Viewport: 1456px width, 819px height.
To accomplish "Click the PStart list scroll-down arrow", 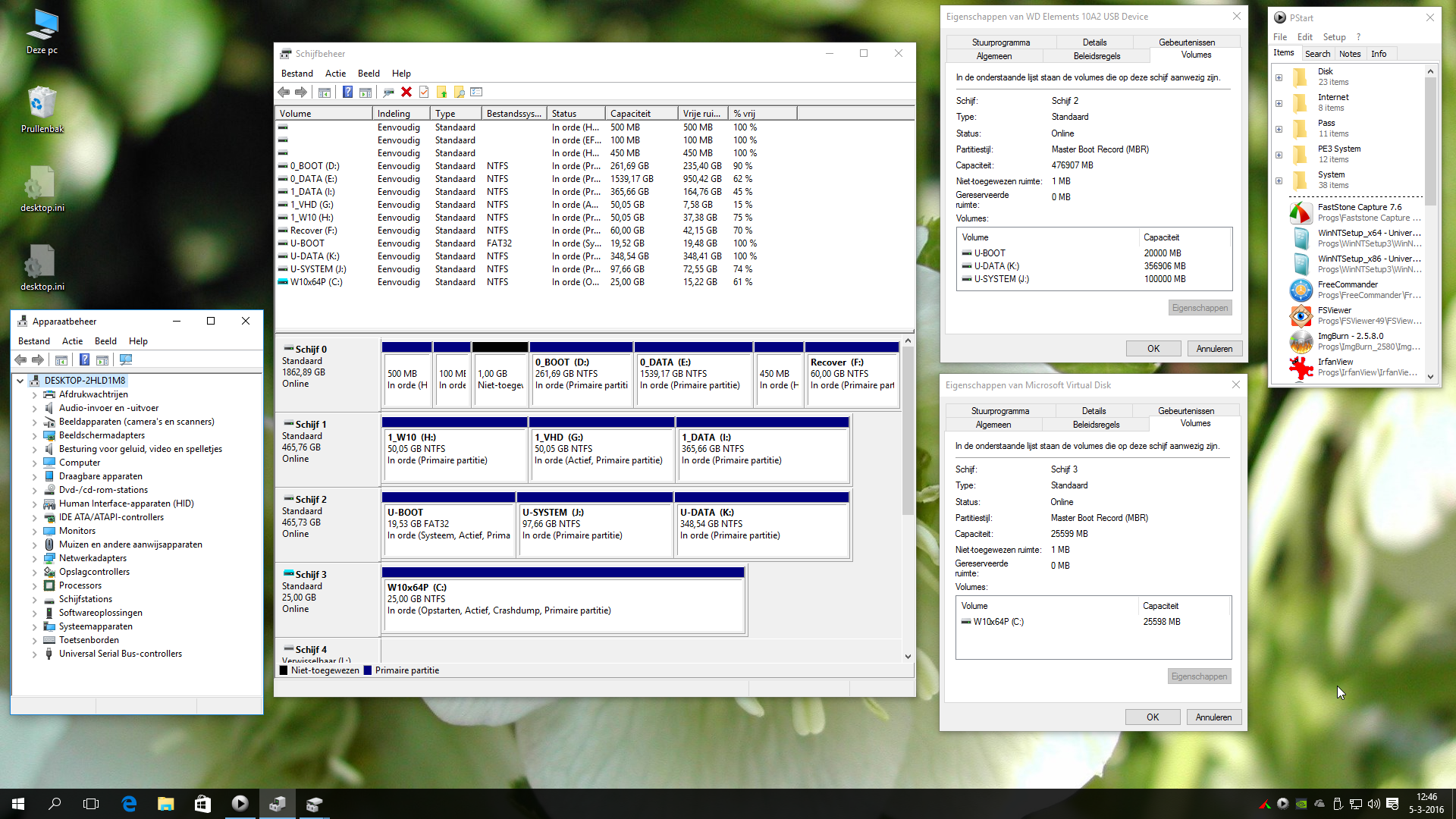I will tap(1430, 377).
